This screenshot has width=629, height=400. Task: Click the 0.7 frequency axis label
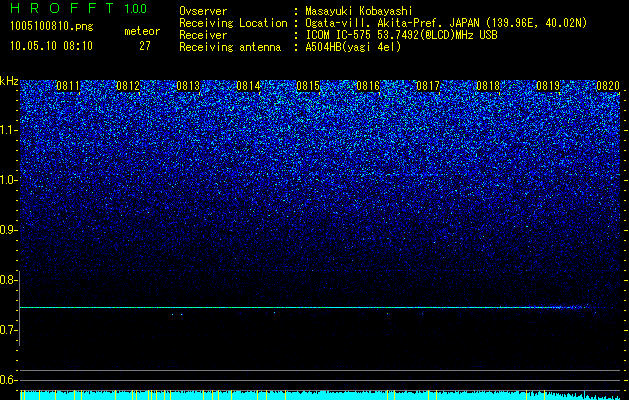[9, 330]
